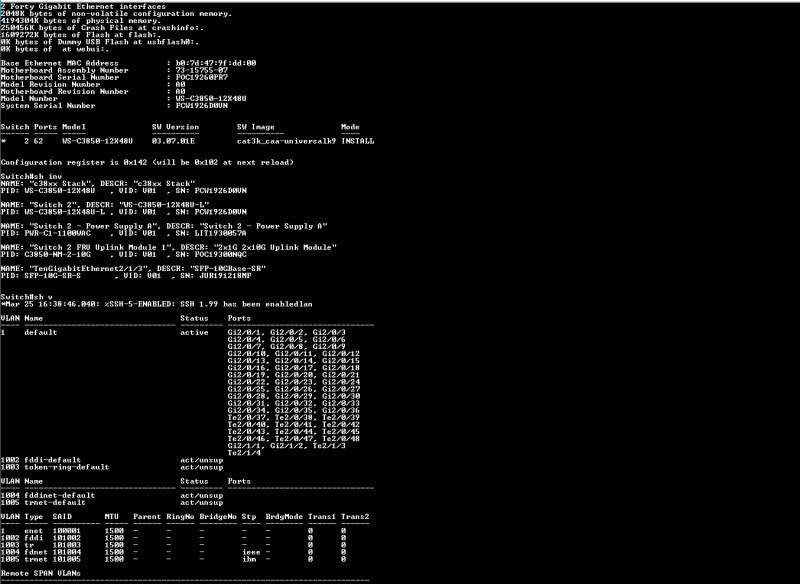Click SAID value 101005
Image resolution: width=800 pixels, height=584 pixels.
[x=67, y=560]
